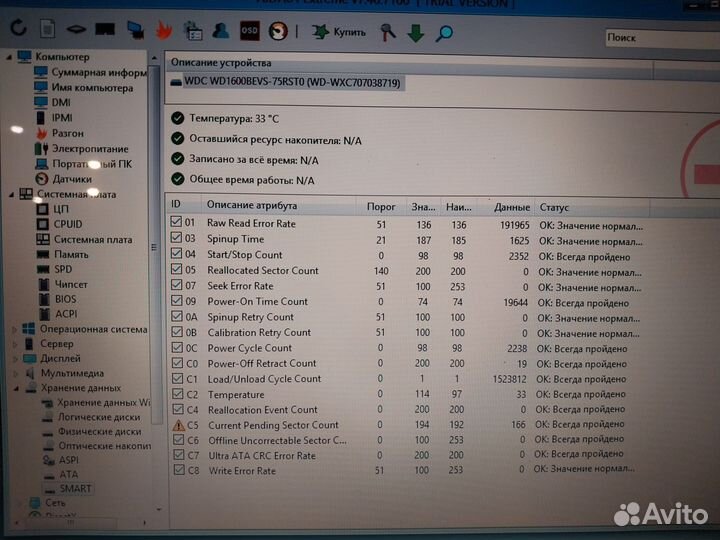Collapse the Системная плата tree node
The height and width of the screenshot is (540, 720).
pyautogui.click(x=11, y=194)
